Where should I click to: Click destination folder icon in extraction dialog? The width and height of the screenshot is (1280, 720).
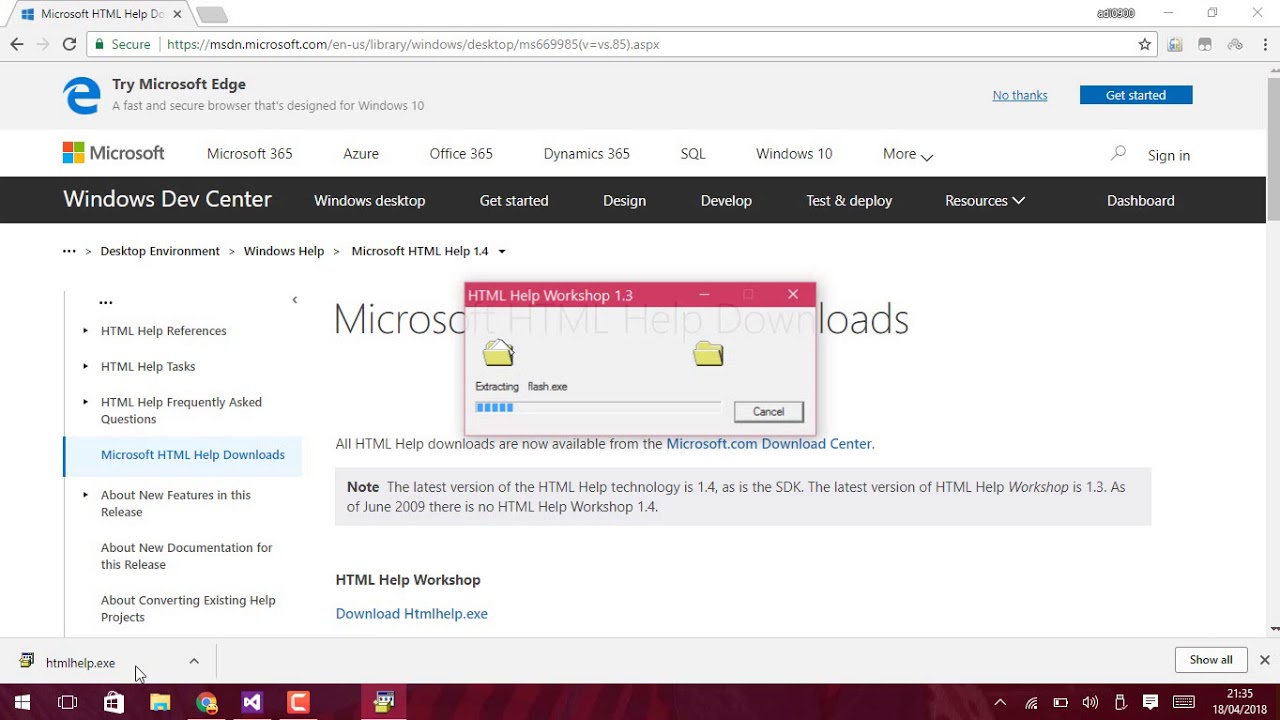point(708,353)
